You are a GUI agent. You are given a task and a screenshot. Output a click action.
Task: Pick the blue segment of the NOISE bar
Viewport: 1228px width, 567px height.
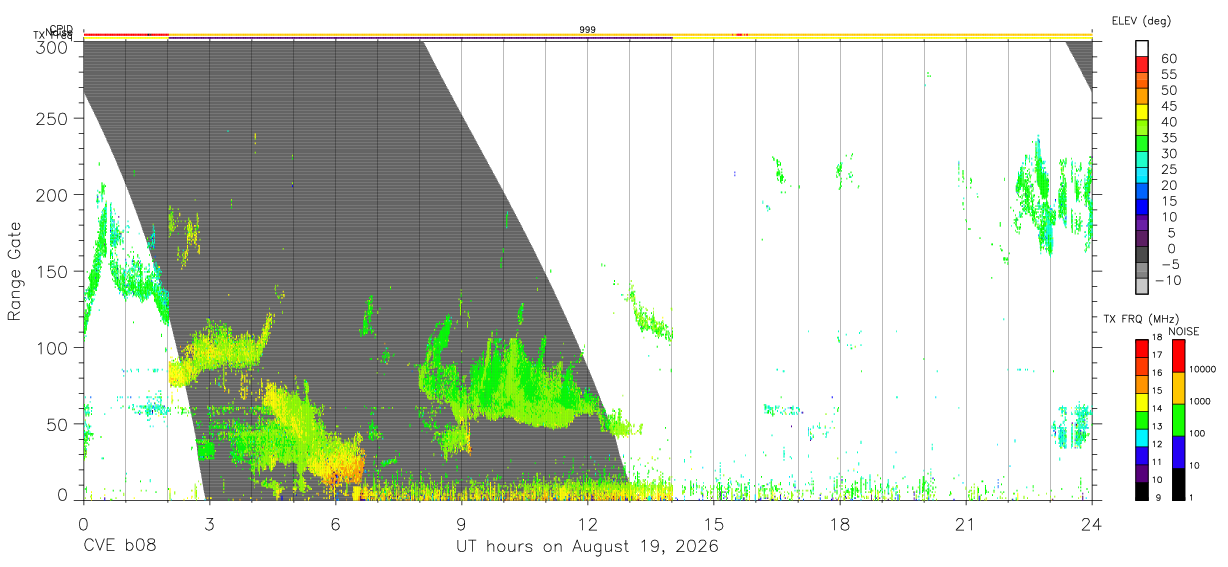tap(1178, 452)
